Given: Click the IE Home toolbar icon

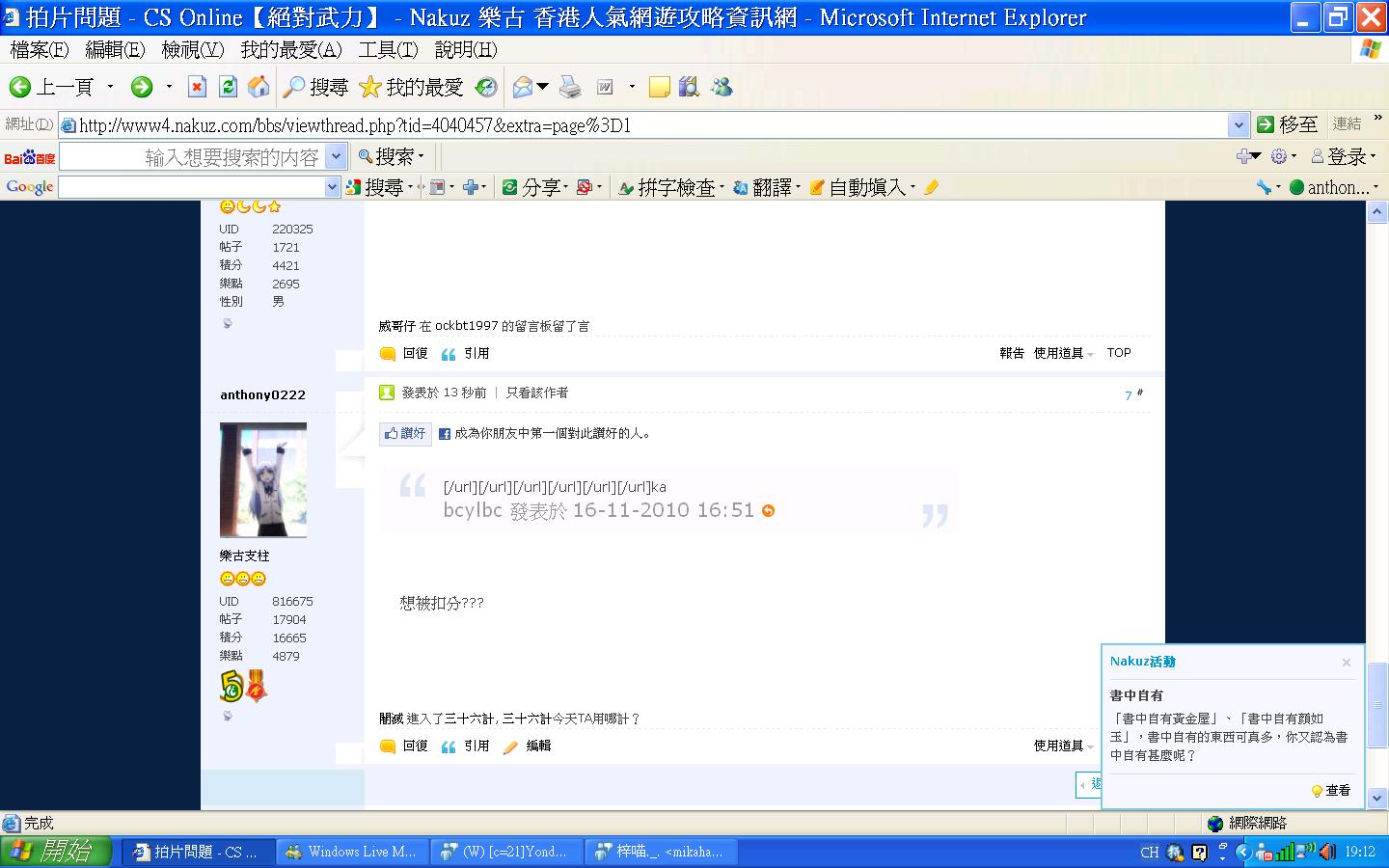Looking at the screenshot, I should coord(259,88).
